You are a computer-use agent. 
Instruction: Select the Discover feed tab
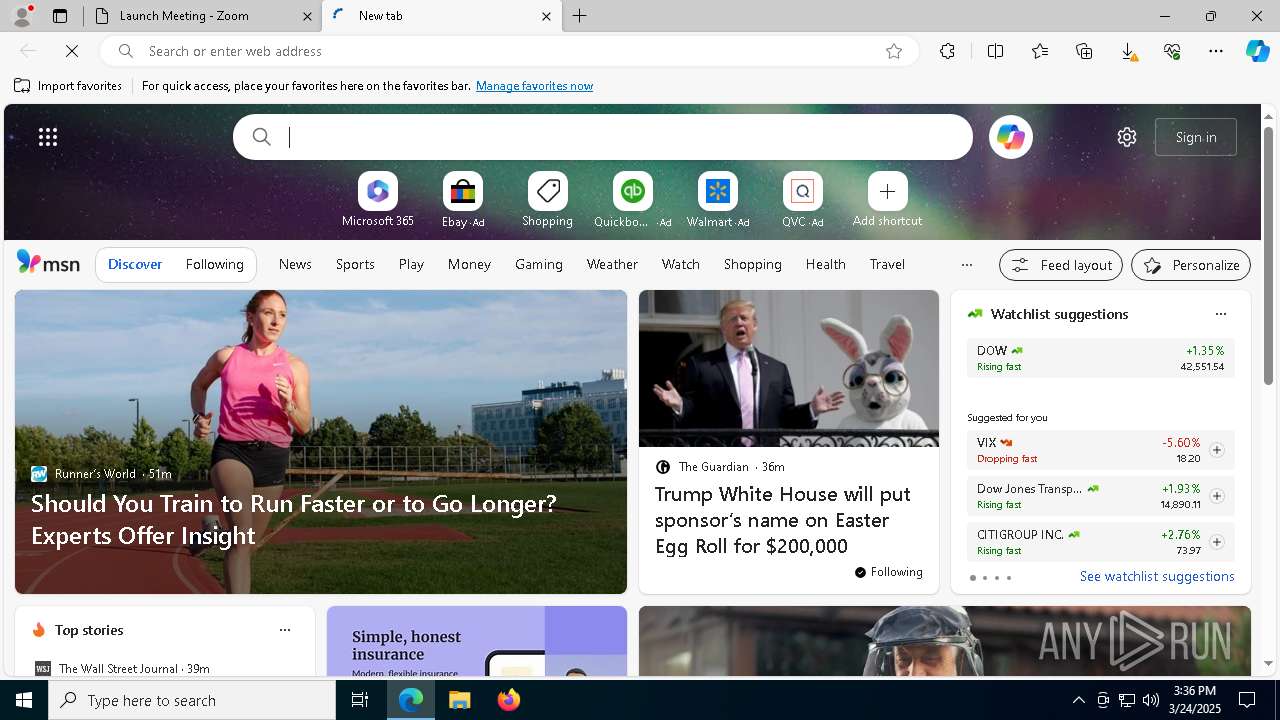click(x=135, y=265)
